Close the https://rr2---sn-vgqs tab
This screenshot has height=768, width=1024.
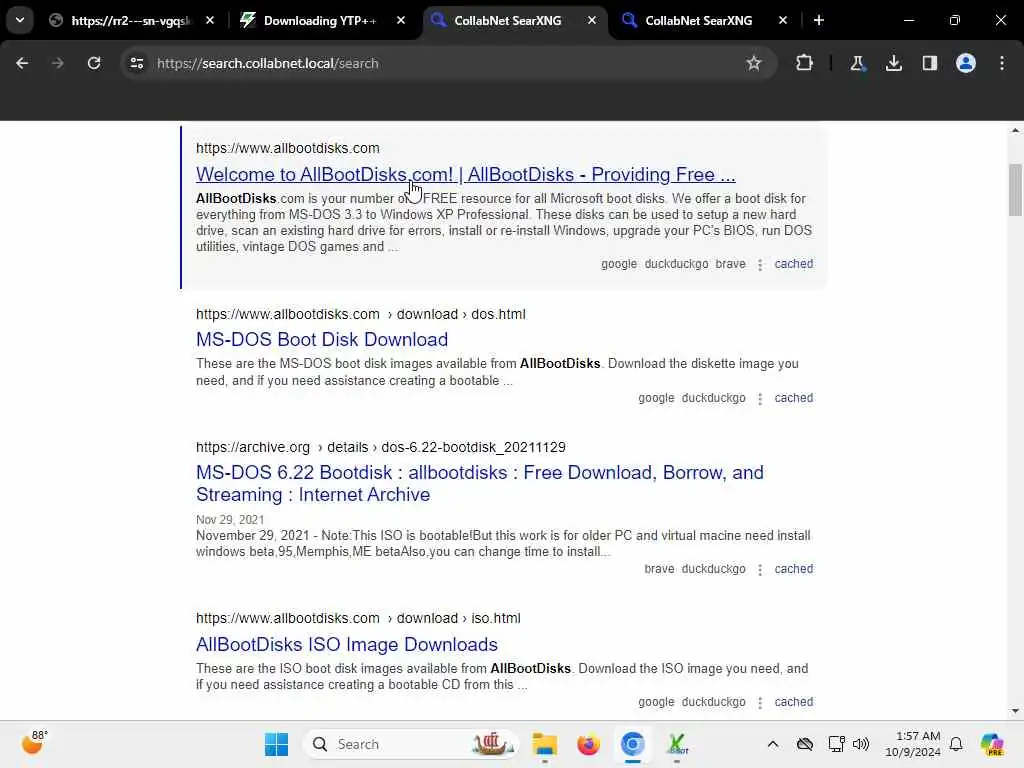click(210, 20)
